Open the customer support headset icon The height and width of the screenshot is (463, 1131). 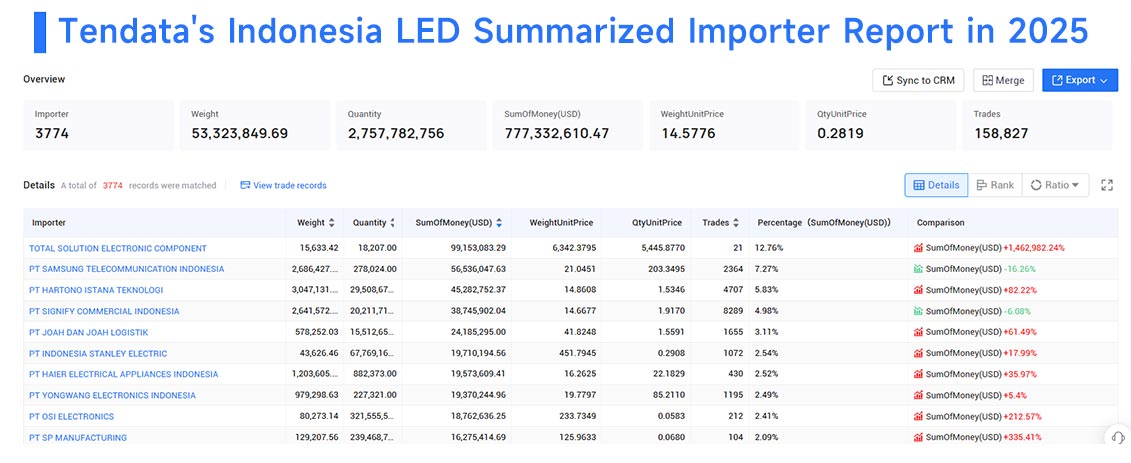(1117, 436)
